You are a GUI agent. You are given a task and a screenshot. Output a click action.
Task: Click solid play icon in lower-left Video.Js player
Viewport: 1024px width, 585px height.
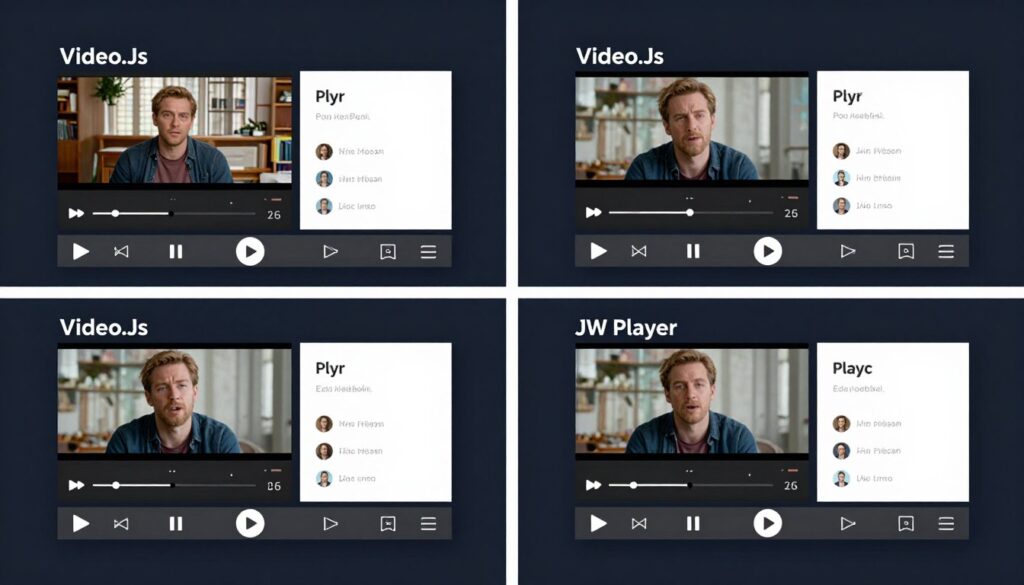tap(80, 524)
